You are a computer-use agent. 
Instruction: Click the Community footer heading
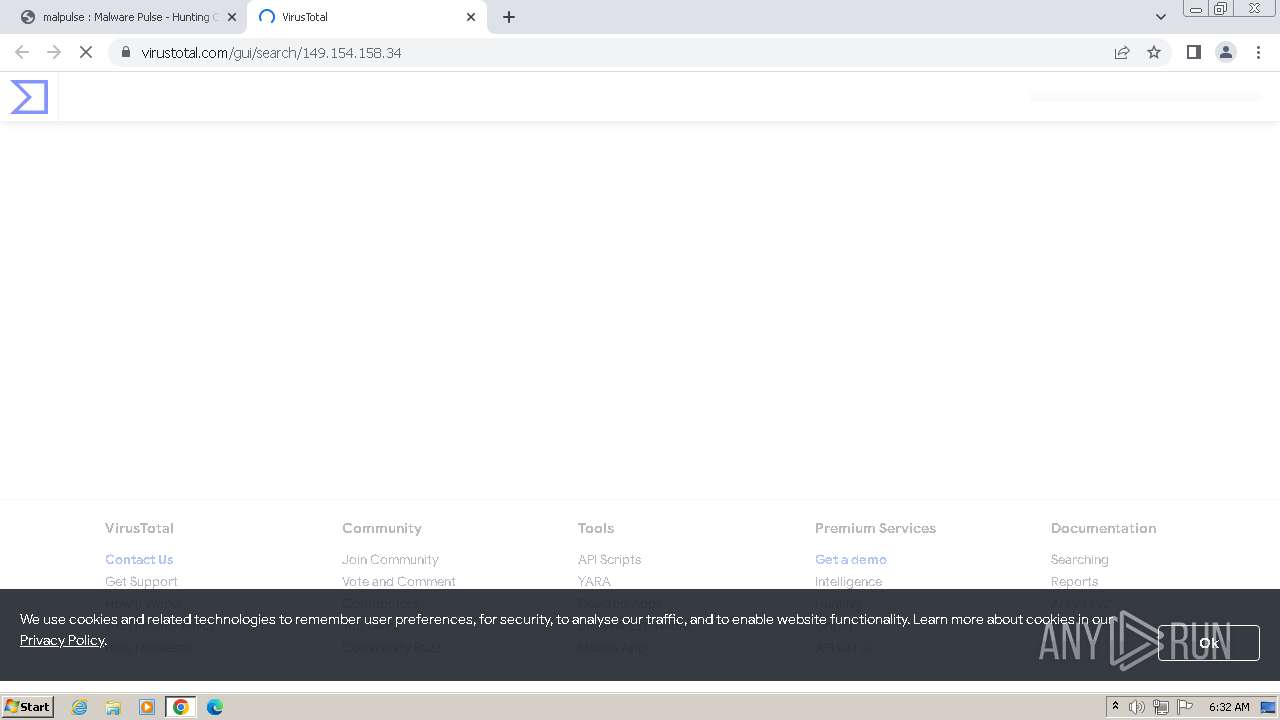point(382,528)
